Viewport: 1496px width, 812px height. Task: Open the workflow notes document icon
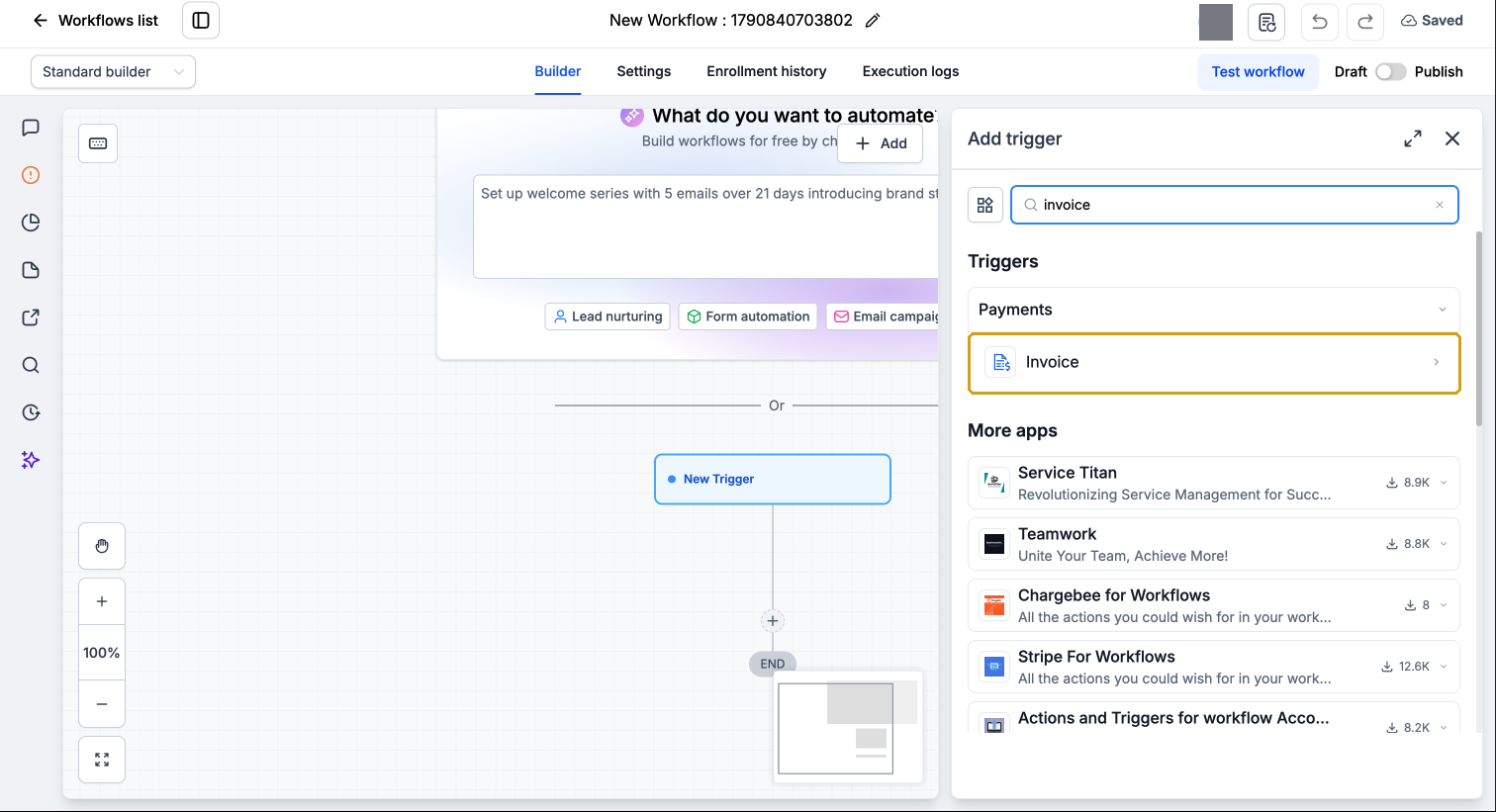(1266, 21)
